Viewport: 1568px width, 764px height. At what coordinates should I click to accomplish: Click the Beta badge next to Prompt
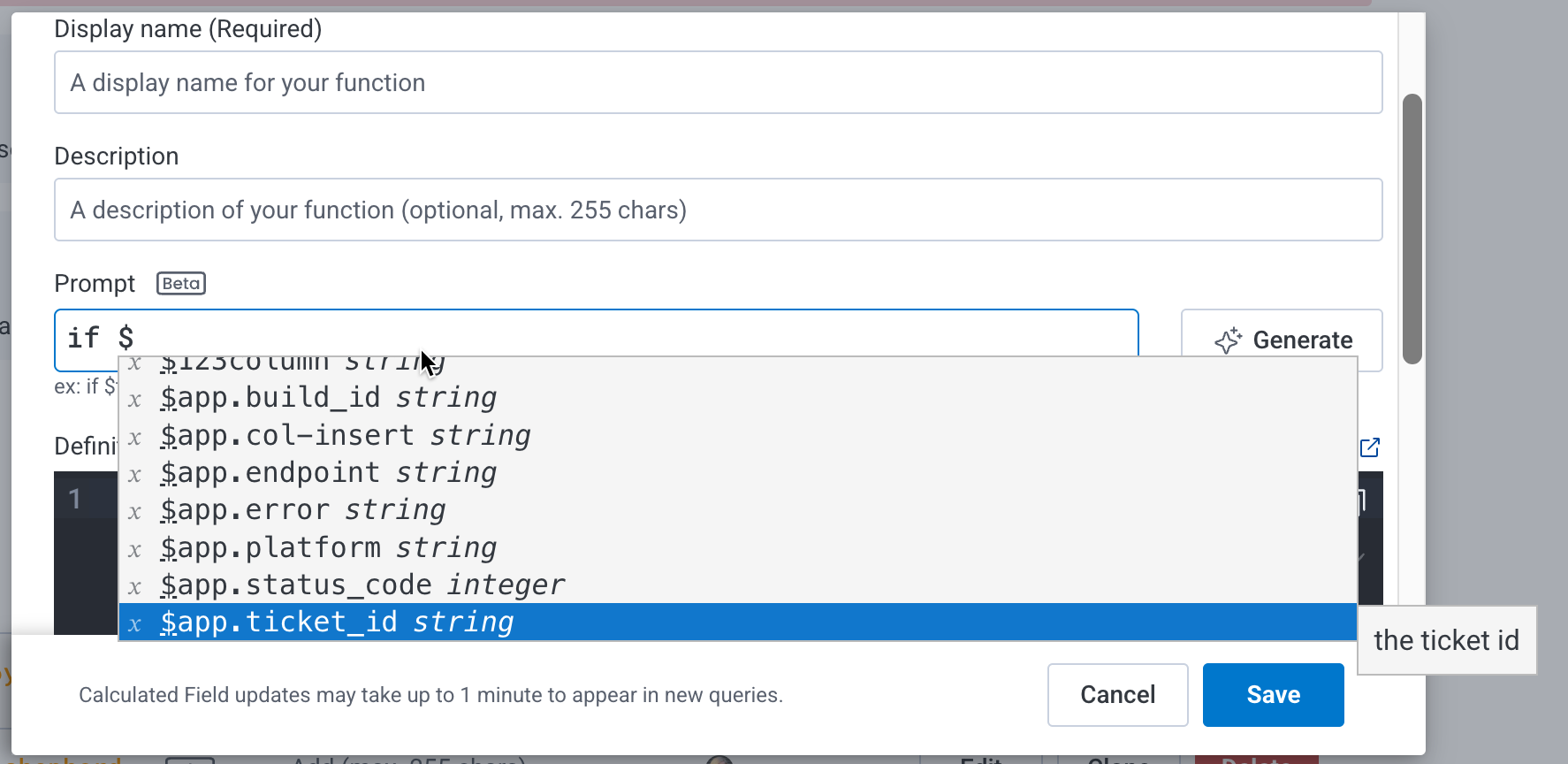(180, 283)
